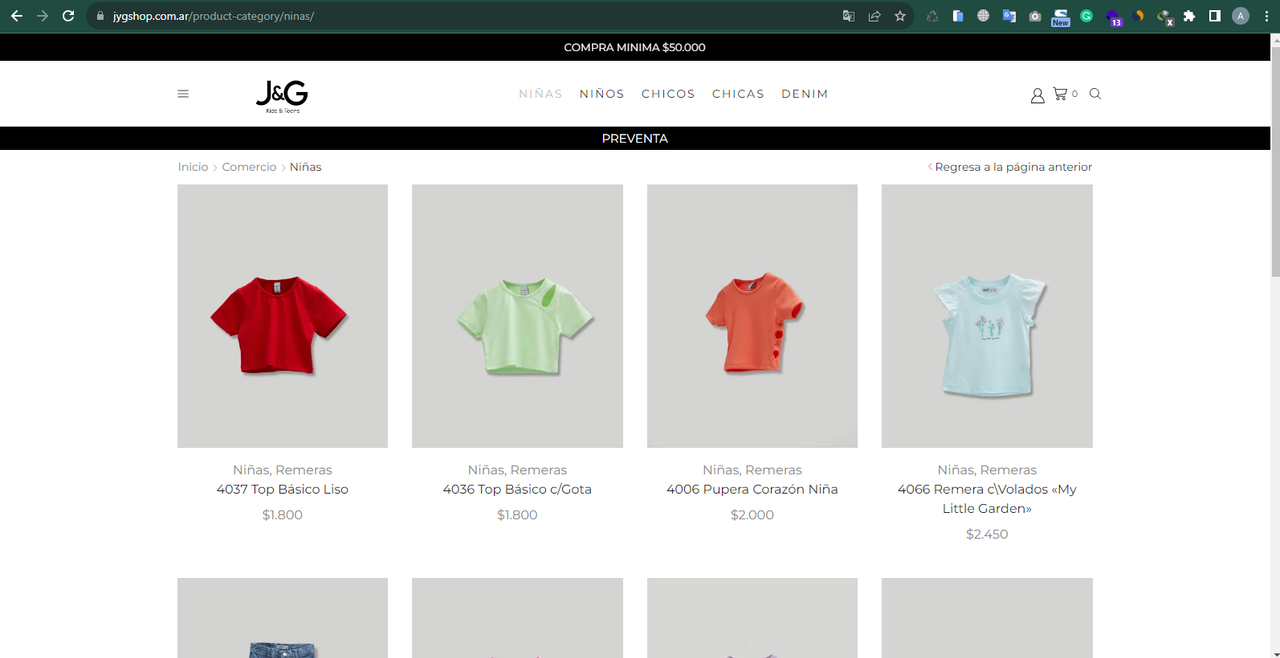The width and height of the screenshot is (1280, 658).
Task: Reload the page with the refresh icon
Action: (x=68, y=16)
